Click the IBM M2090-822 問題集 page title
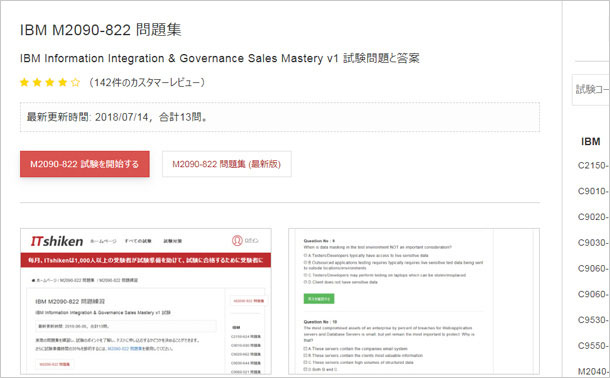Screen dimensions: 610x378 pos(100,30)
